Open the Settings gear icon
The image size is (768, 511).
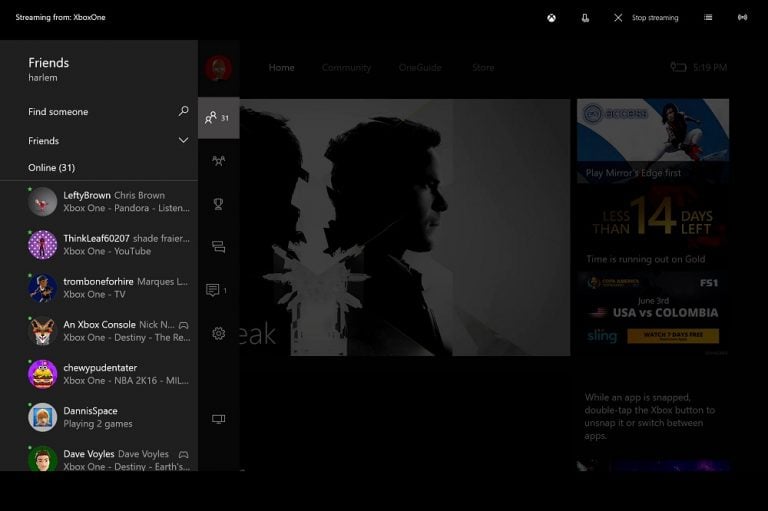tap(218, 333)
